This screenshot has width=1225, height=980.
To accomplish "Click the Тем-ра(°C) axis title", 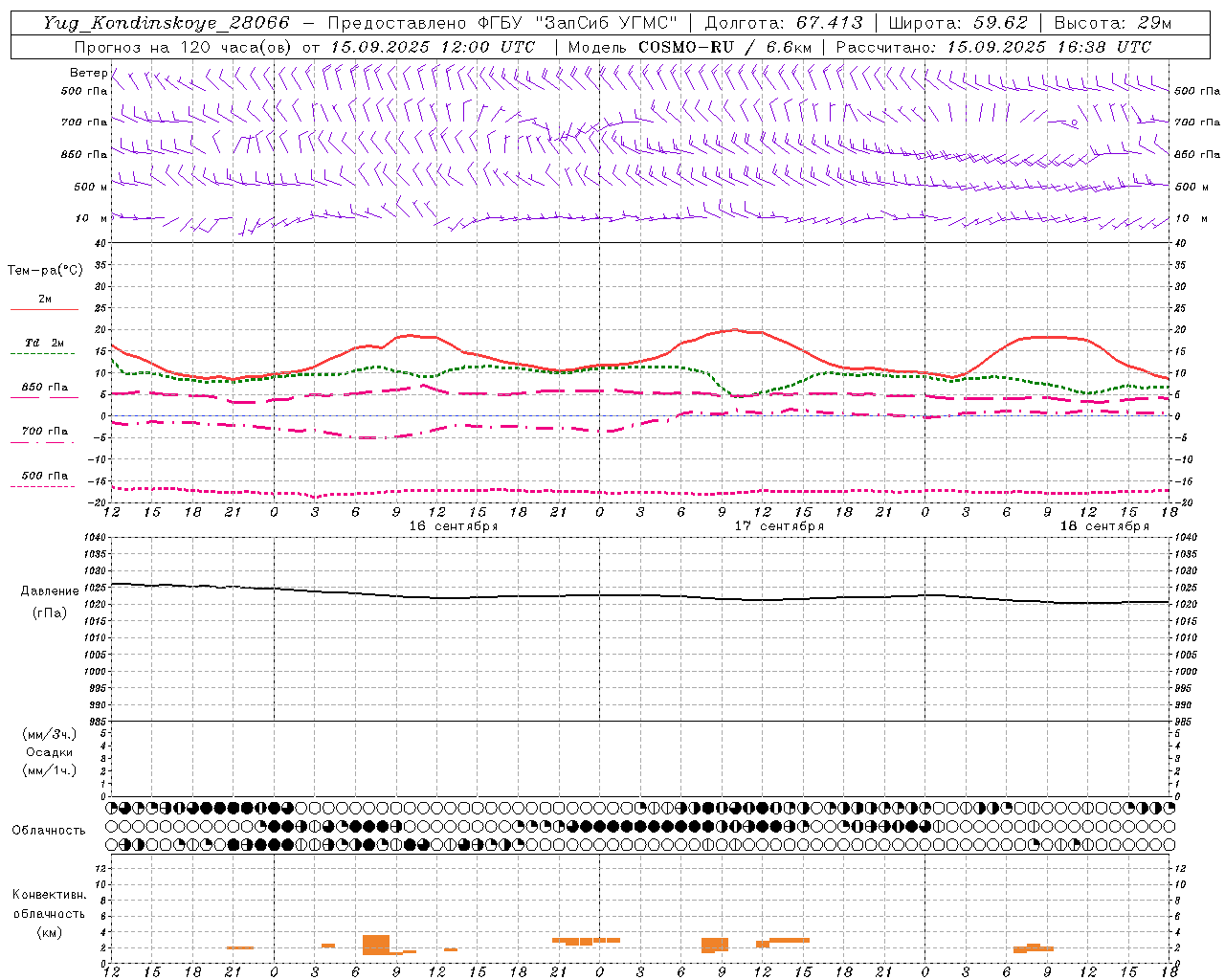I will pos(45,271).
